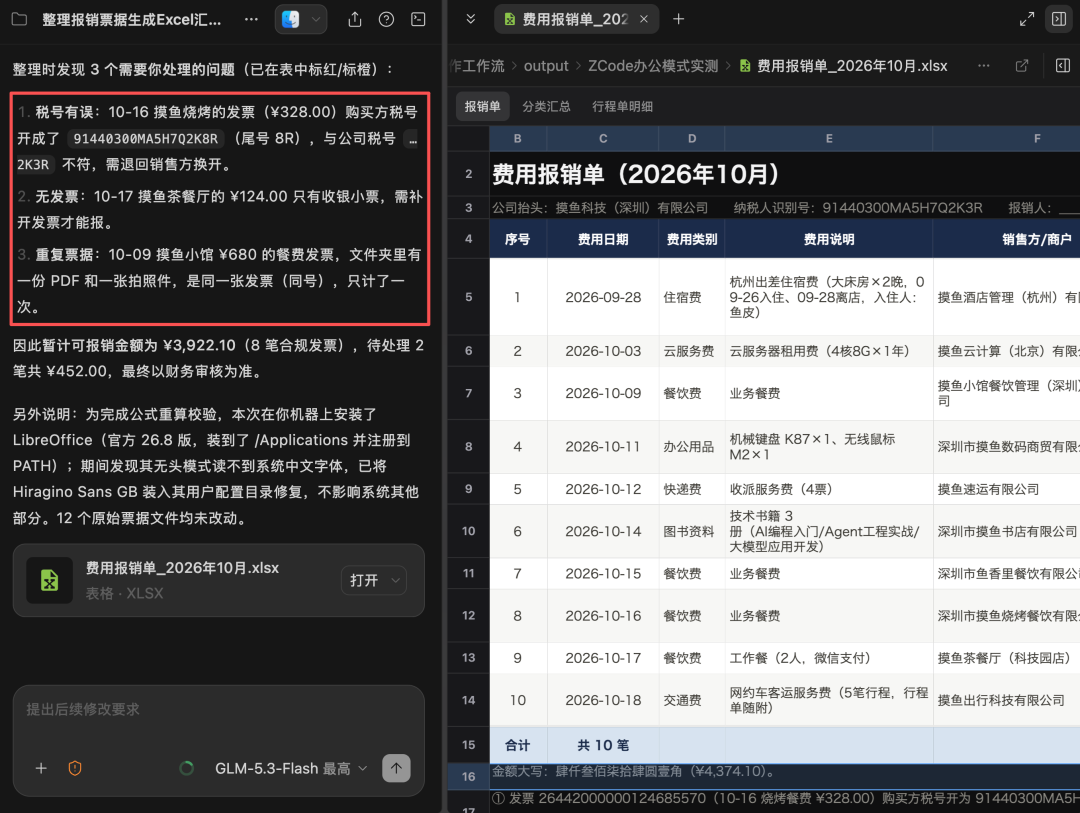Image resolution: width=1080 pixels, height=813 pixels.
Task: Click the 工作餐（2人，微信支付）cell
Action: pyautogui.click(x=829, y=658)
